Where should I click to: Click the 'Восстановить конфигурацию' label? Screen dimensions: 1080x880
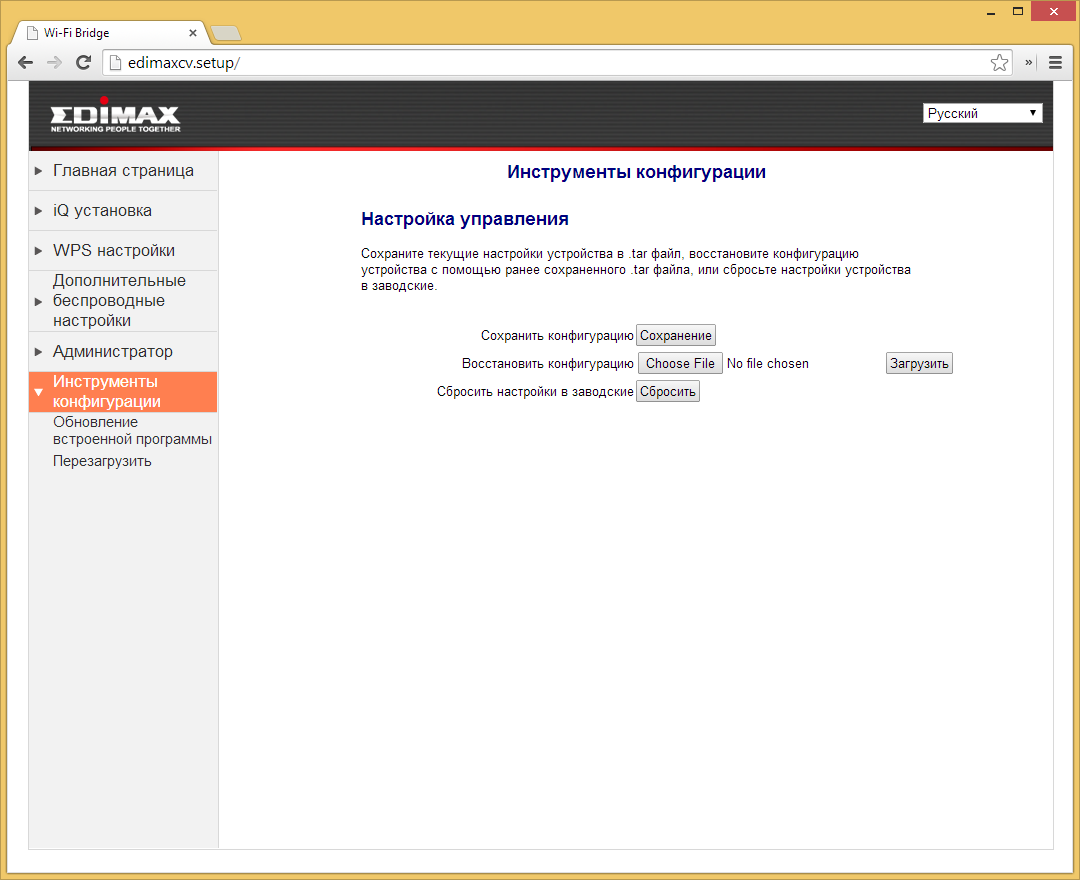click(x=548, y=364)
